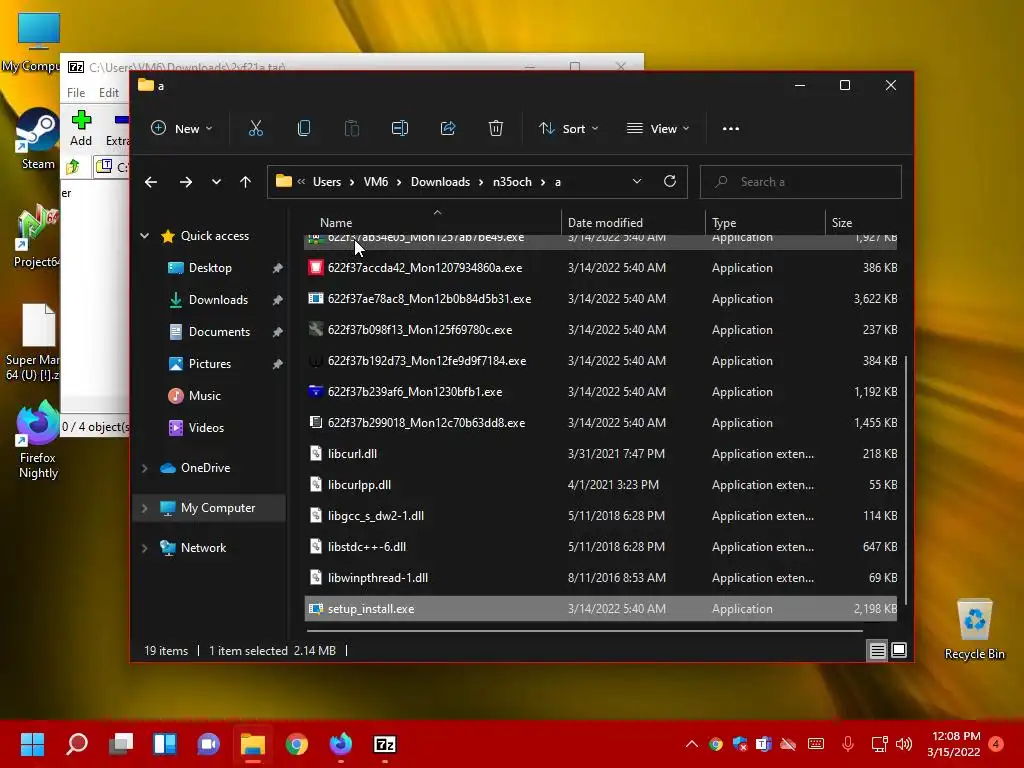Click inside the Search a field
This screenshot has height=768, width=1024.
801,182
